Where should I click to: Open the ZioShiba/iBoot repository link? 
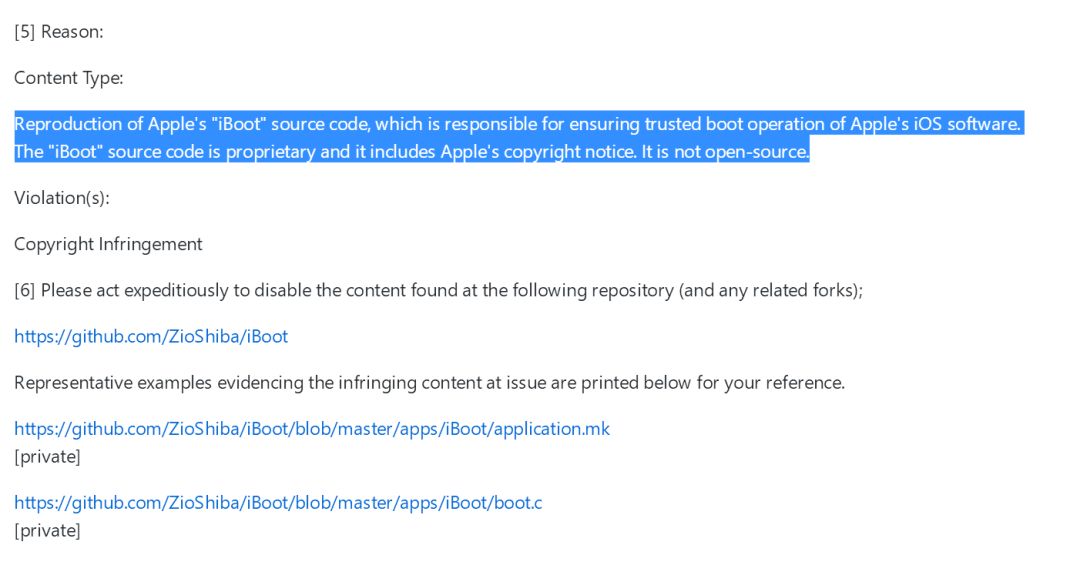click(x=151, y=336)
